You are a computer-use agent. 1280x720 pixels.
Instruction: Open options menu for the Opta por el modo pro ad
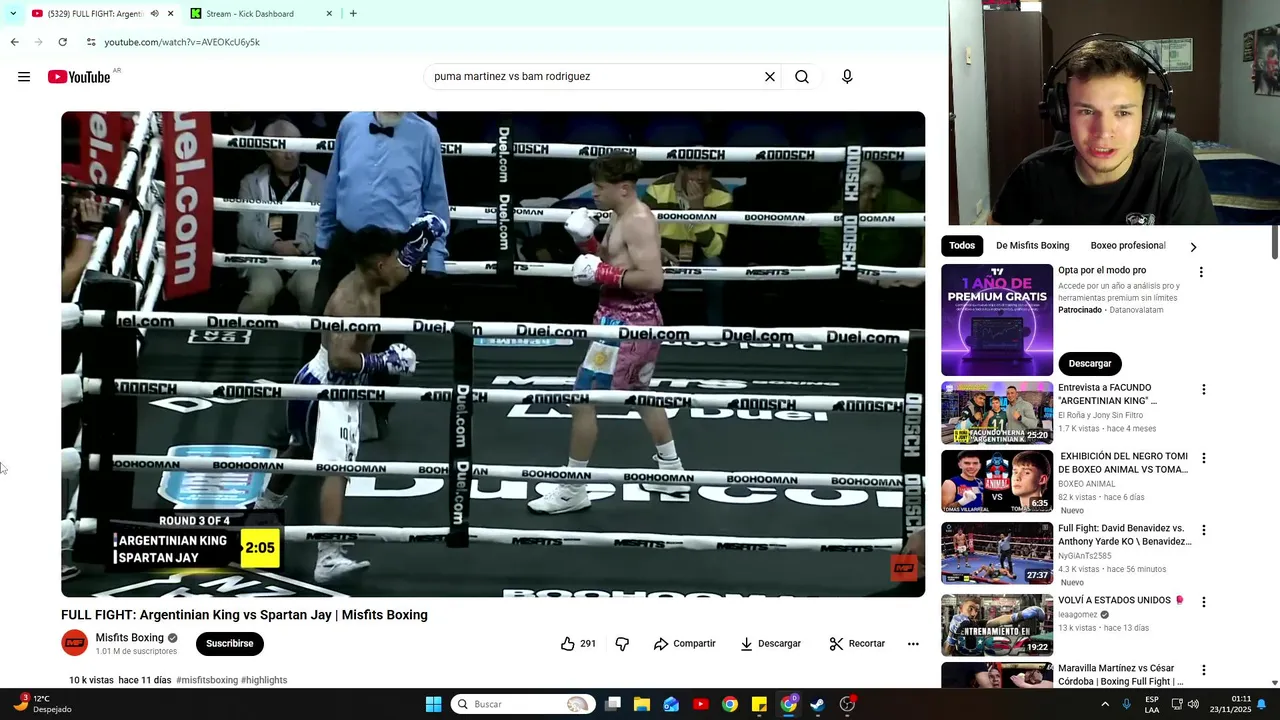coord(1201,272)
